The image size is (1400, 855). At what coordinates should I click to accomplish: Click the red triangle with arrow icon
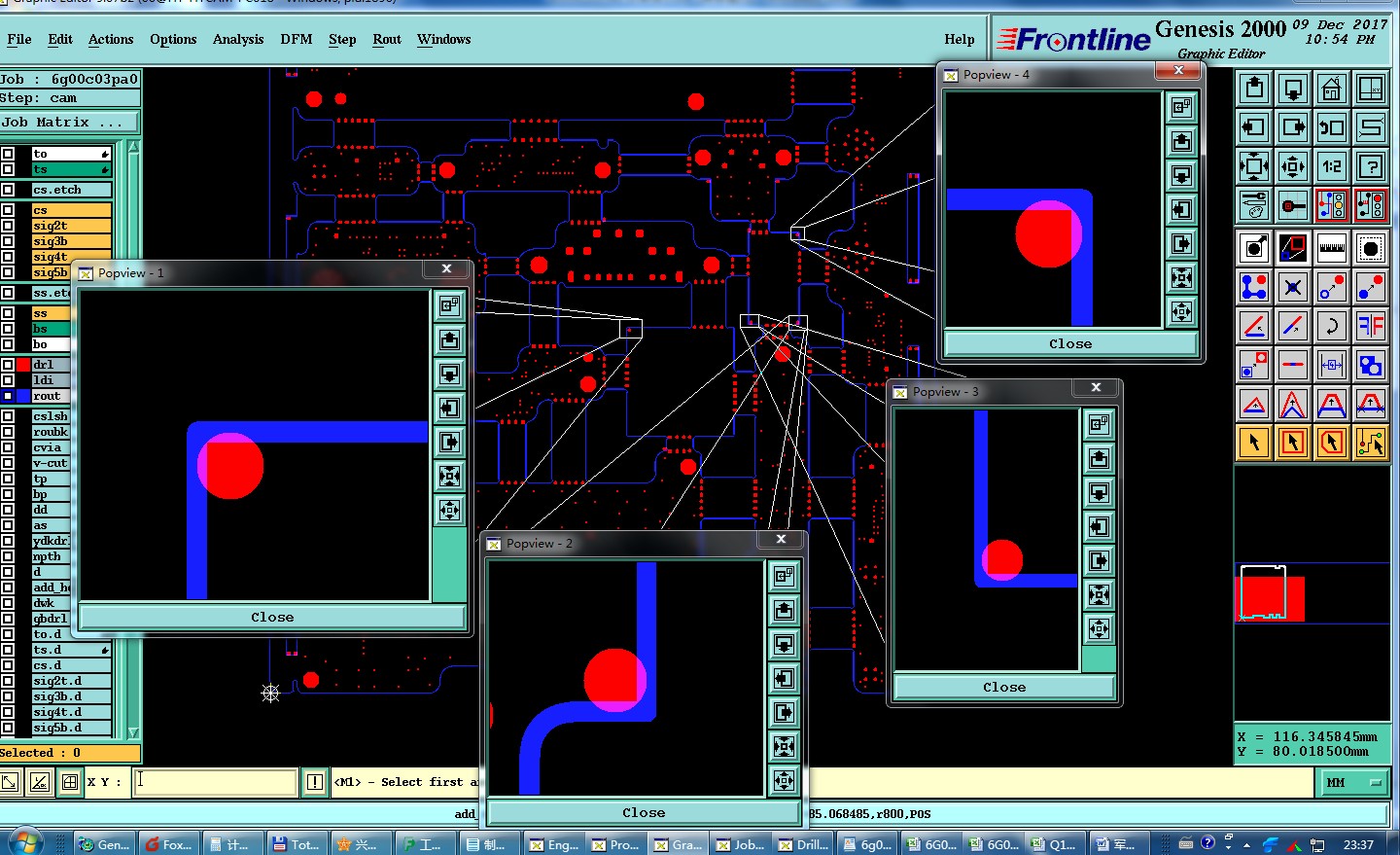(x=1254, y=404)
